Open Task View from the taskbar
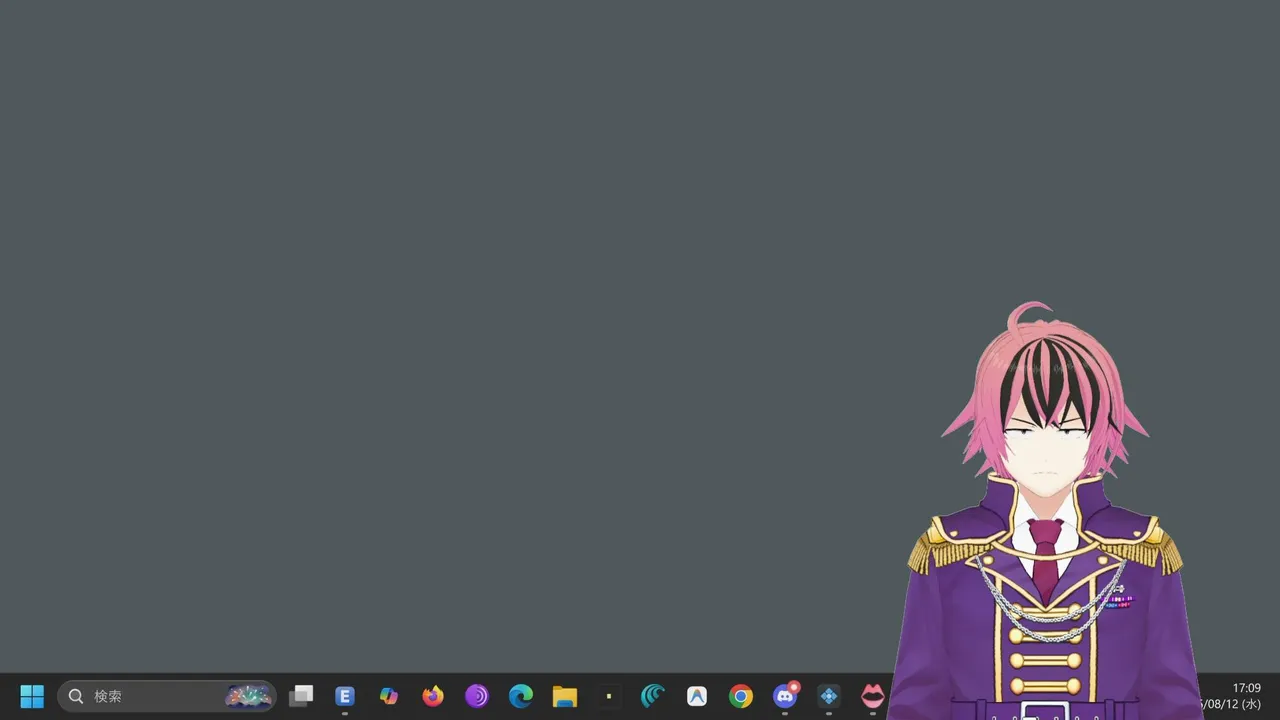Image resolution: width=1280 pixels, height=720 pixels. click(x=301, y=696)
